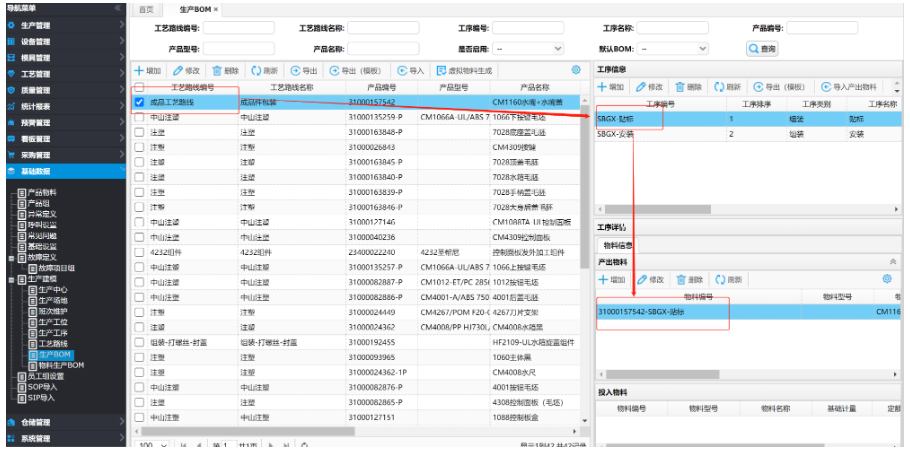Click the 导出 export icon in main toolbar

pyautogui.click(x=295, y=70)
